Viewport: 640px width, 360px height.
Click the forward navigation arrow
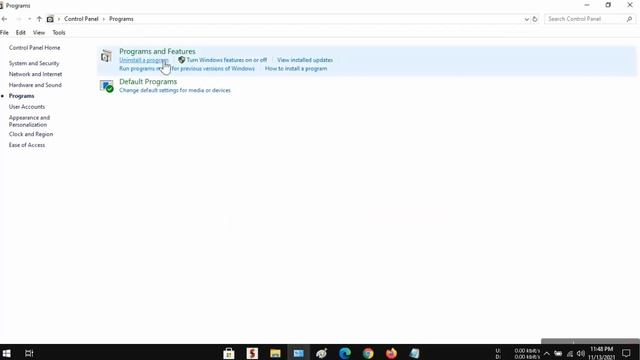click(x=18, y=19)
